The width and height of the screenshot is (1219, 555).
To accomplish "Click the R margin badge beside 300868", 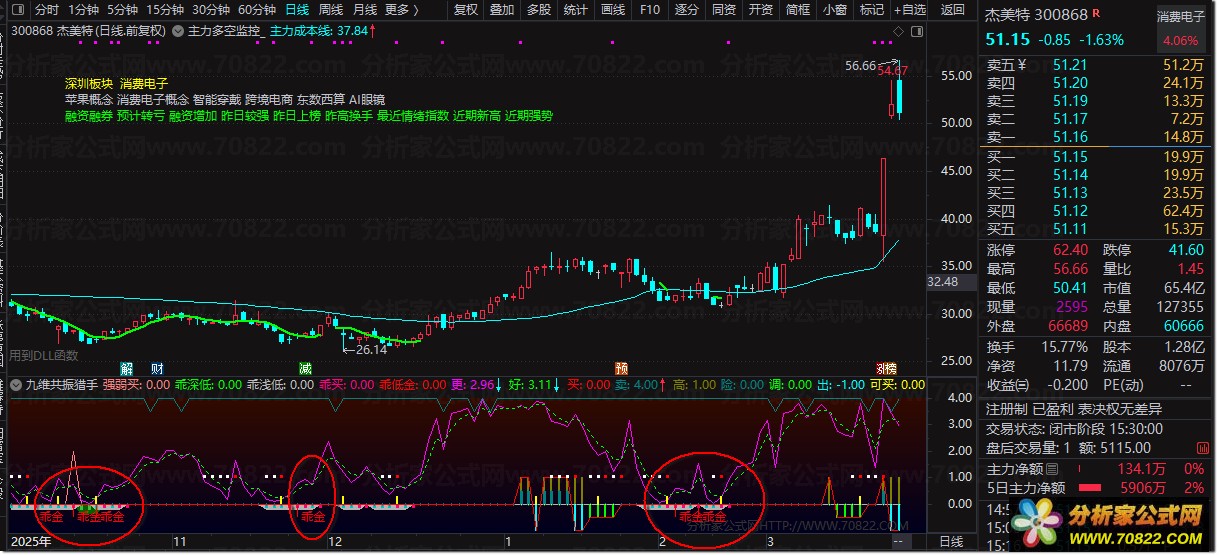I will coord(1097,14).
